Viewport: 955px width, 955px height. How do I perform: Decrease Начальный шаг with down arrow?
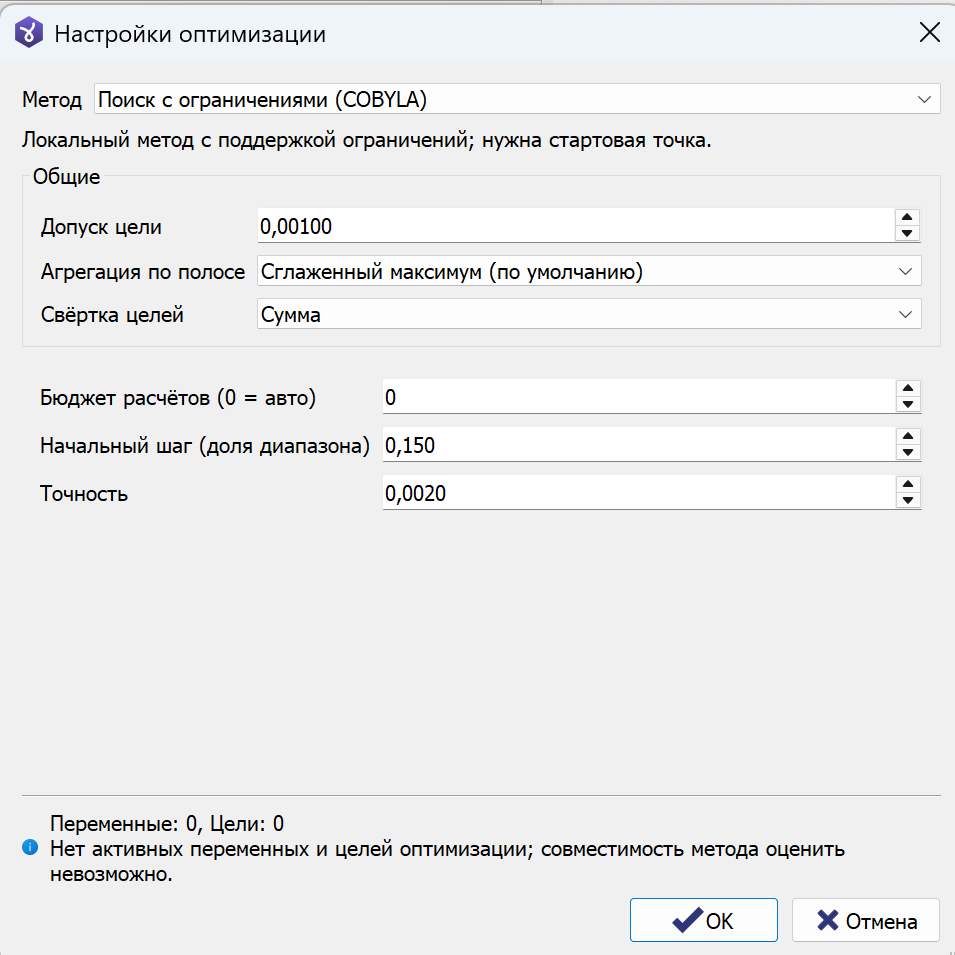[x=908, y=453]
